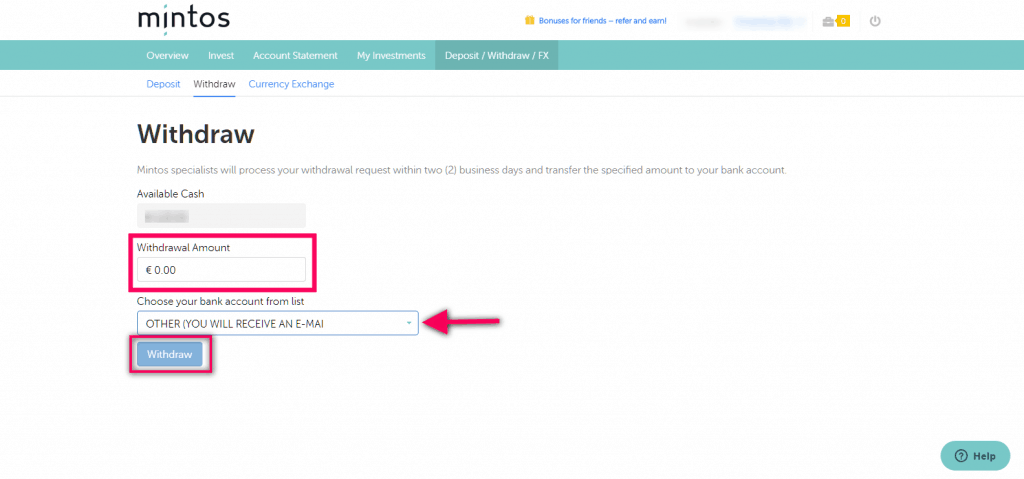Viewport: 1024px width, 479px height.
Task: Click the yellow 0 counter badge
Action: (842, 22)
